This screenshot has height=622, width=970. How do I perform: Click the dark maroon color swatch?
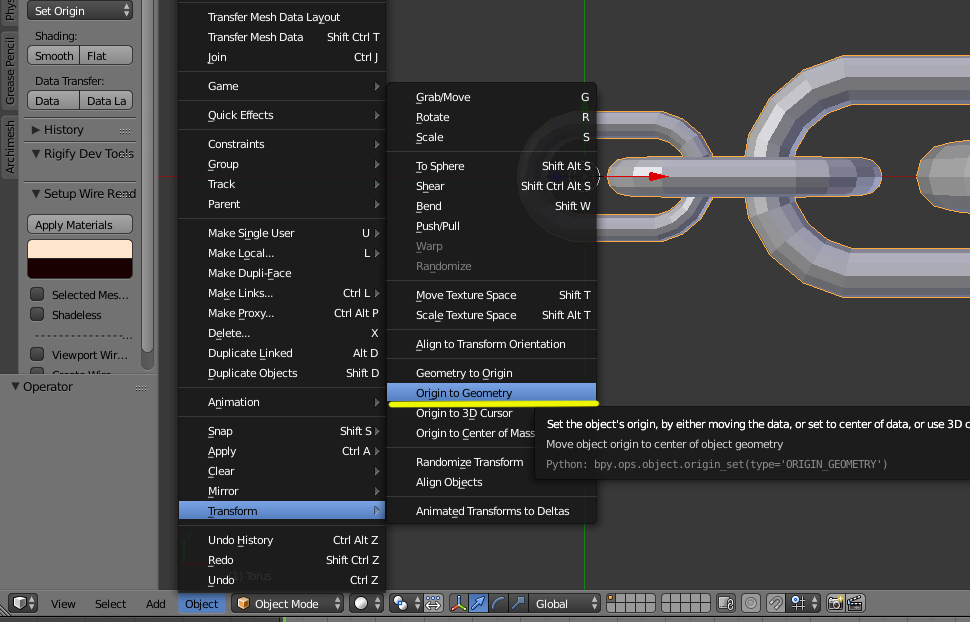coord(80,268)
